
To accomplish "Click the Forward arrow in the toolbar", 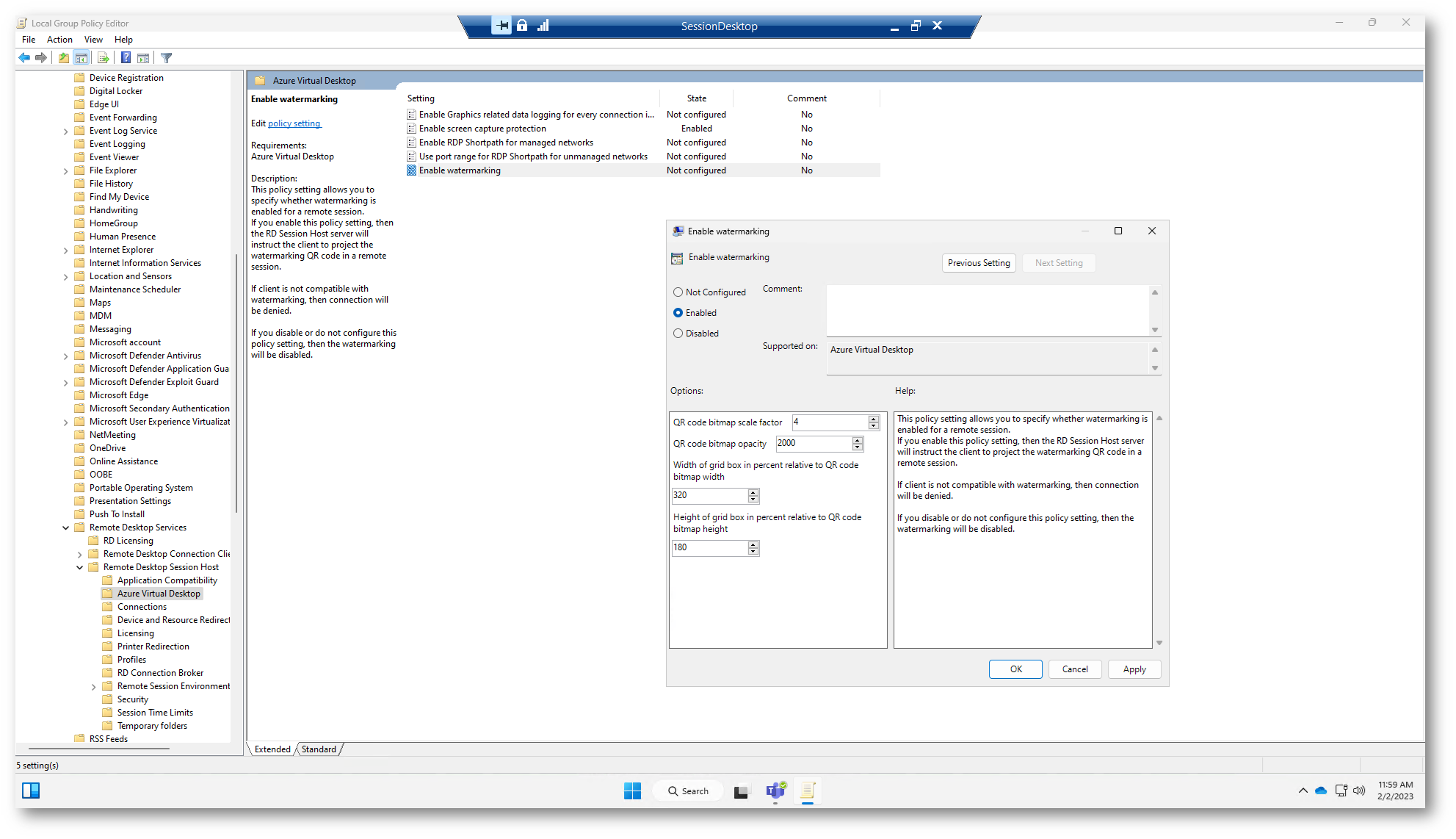I will (x=41, y=57).
